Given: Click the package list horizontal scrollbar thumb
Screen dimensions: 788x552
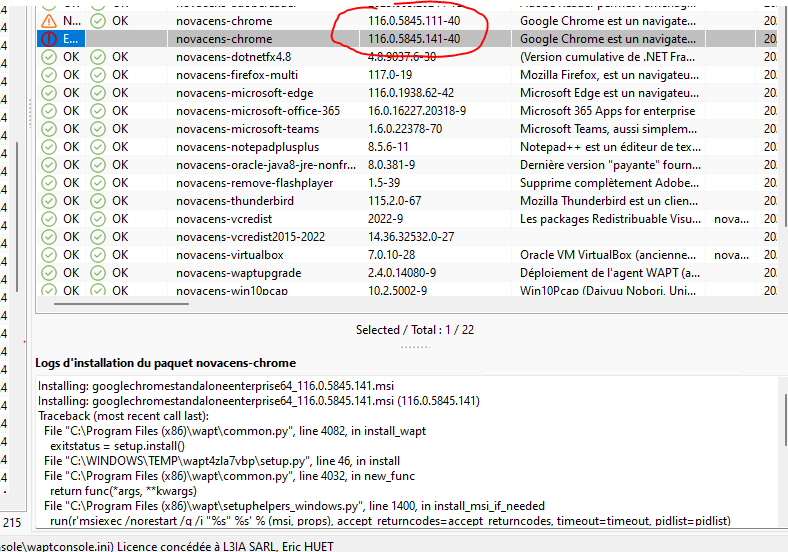Looking at the screenshot, I should pyautogui.click(x=121, y=304).
